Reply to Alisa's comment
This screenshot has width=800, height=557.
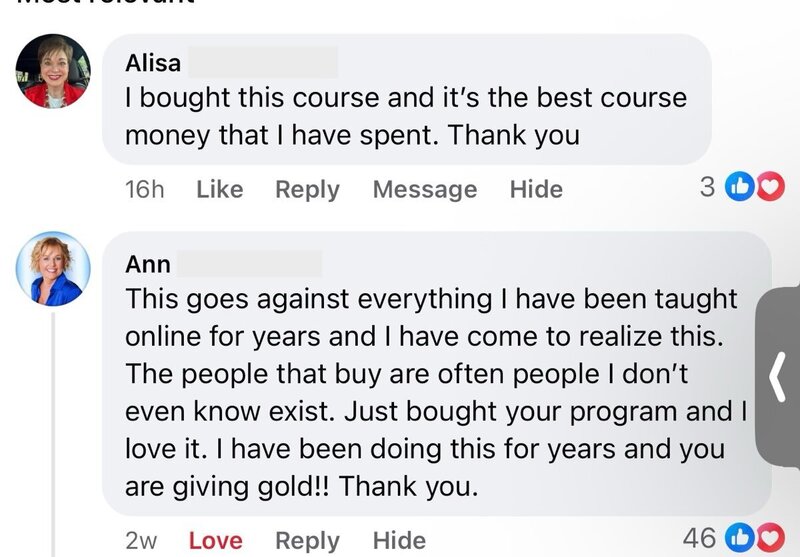307,189
